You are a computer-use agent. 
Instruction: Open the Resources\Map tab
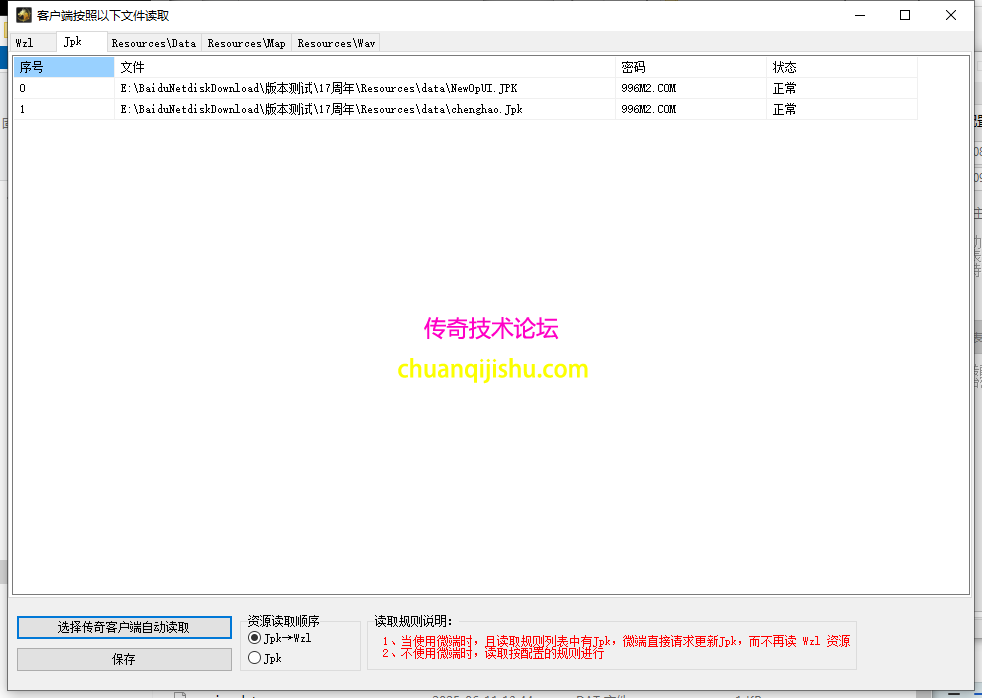[246, 43]
